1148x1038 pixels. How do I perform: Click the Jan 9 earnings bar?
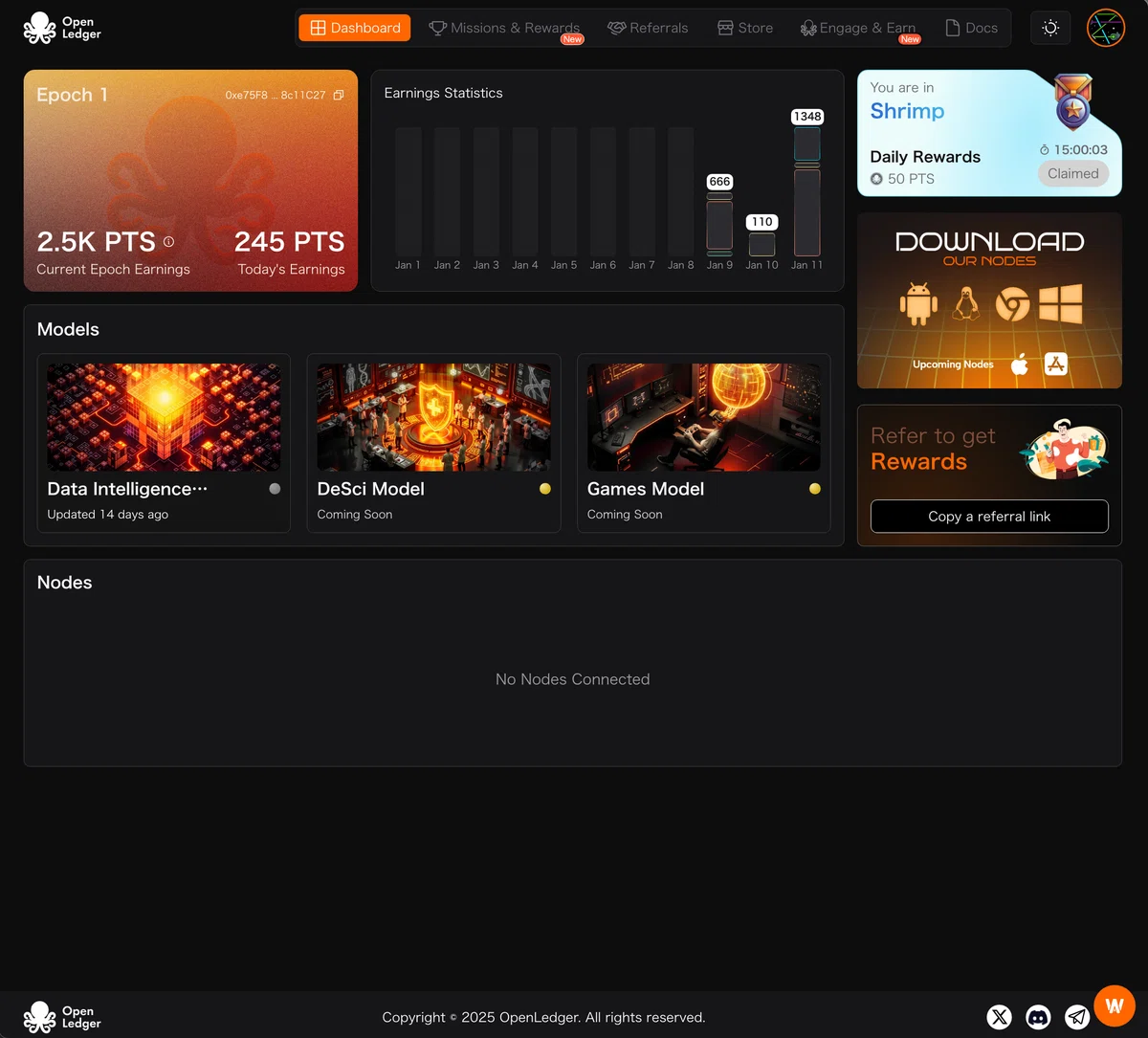pyautogui.click(x=719, y=224)
